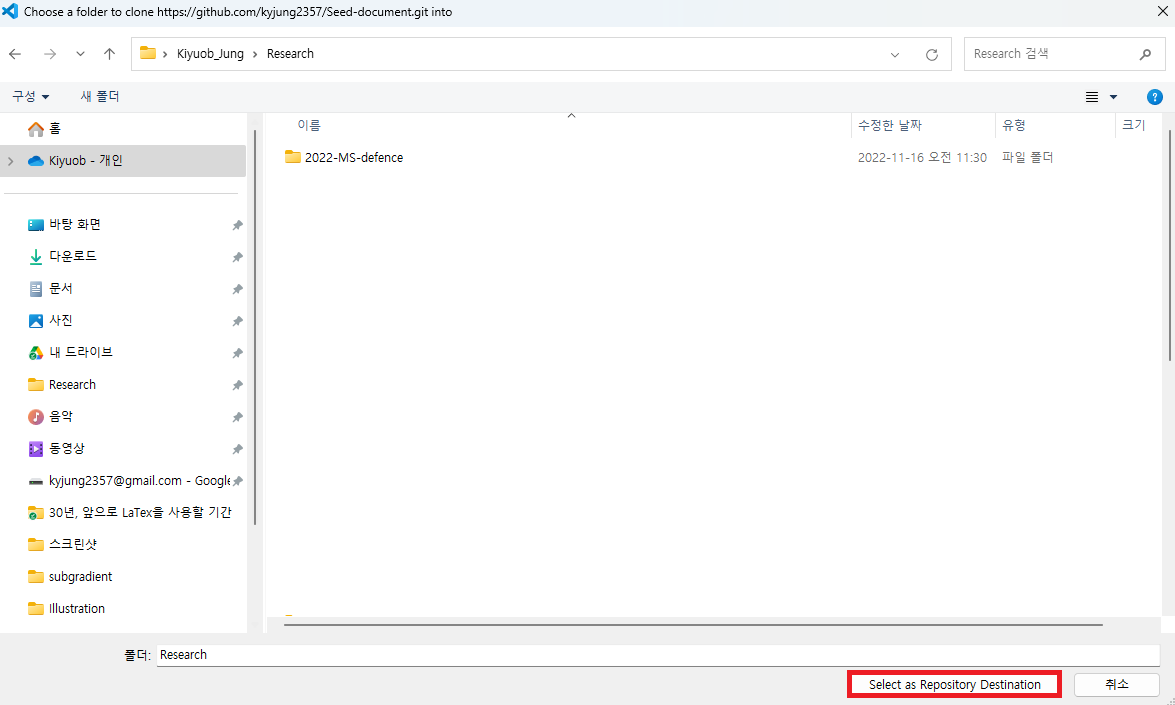This screenshot has height=705, width=1175.
Task: Go forward with the right arrow
Action: [x=49, y=54]
